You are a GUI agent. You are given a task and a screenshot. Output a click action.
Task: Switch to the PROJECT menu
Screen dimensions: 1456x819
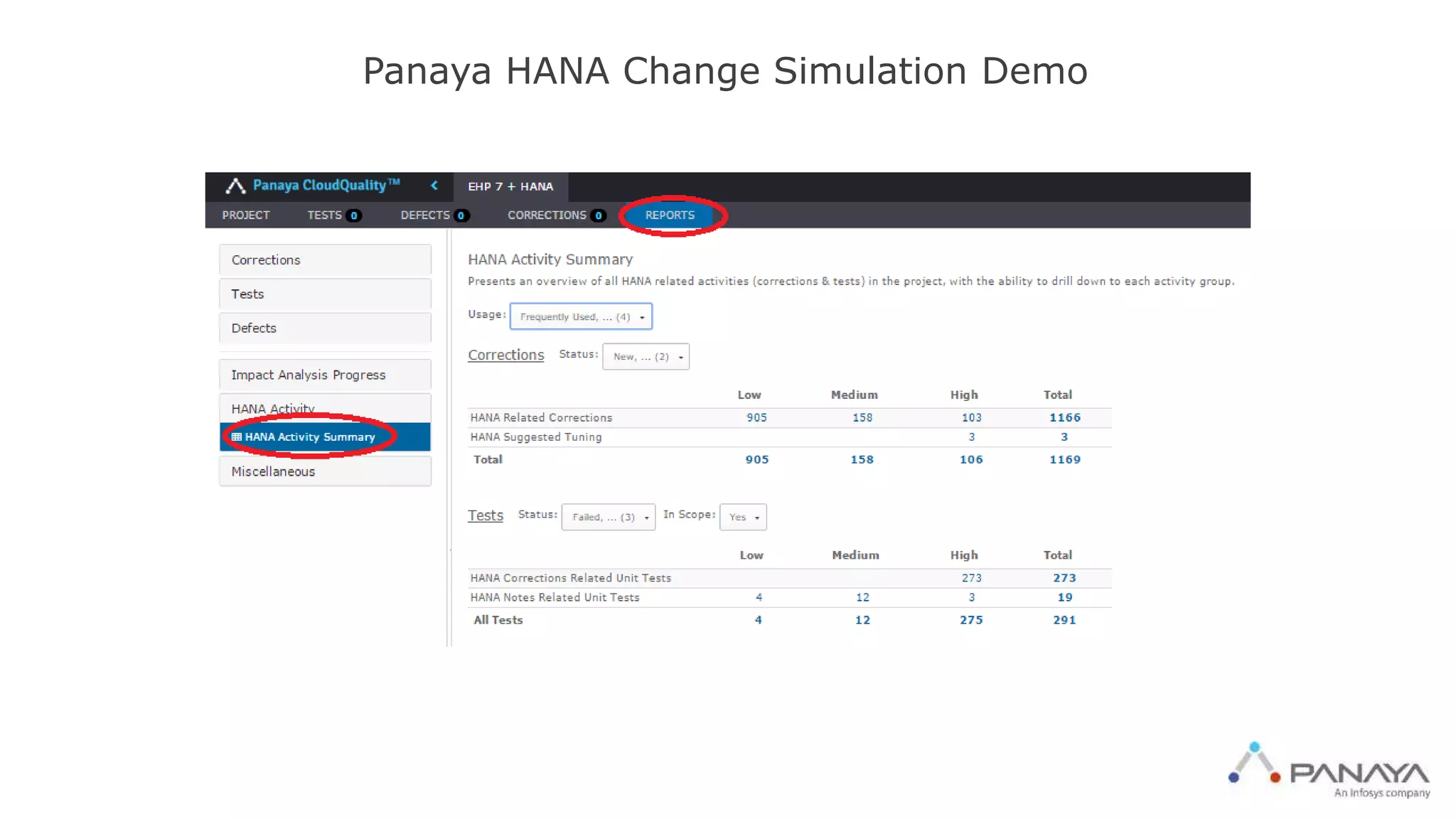(x=246, y=215)
